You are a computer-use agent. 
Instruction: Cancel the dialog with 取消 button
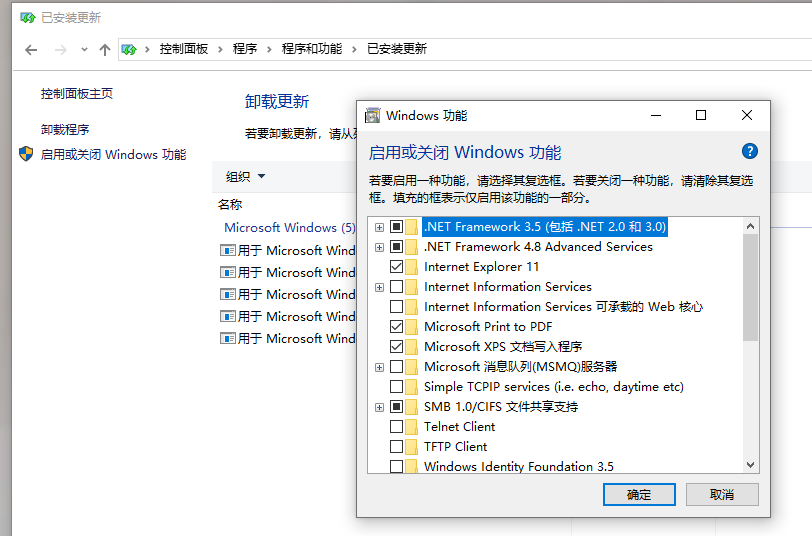coord(722,495)
